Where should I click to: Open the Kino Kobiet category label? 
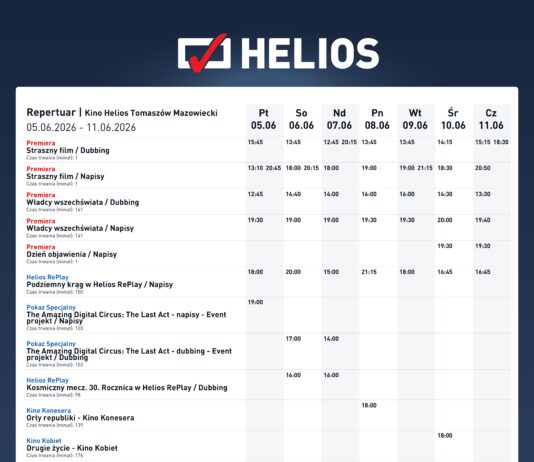click(44, 441)
